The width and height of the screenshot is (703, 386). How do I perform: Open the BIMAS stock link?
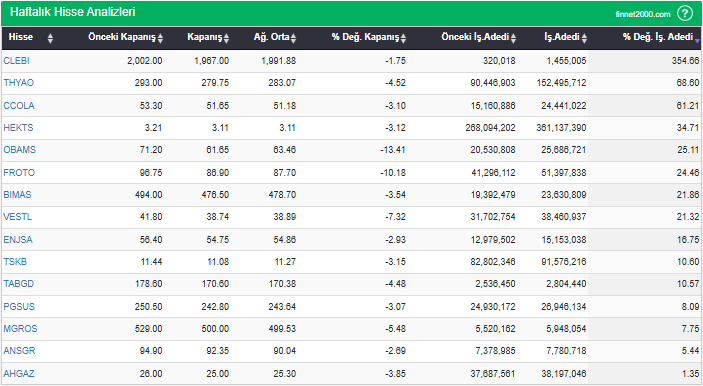pyautogui.click(x=17, y=194)
